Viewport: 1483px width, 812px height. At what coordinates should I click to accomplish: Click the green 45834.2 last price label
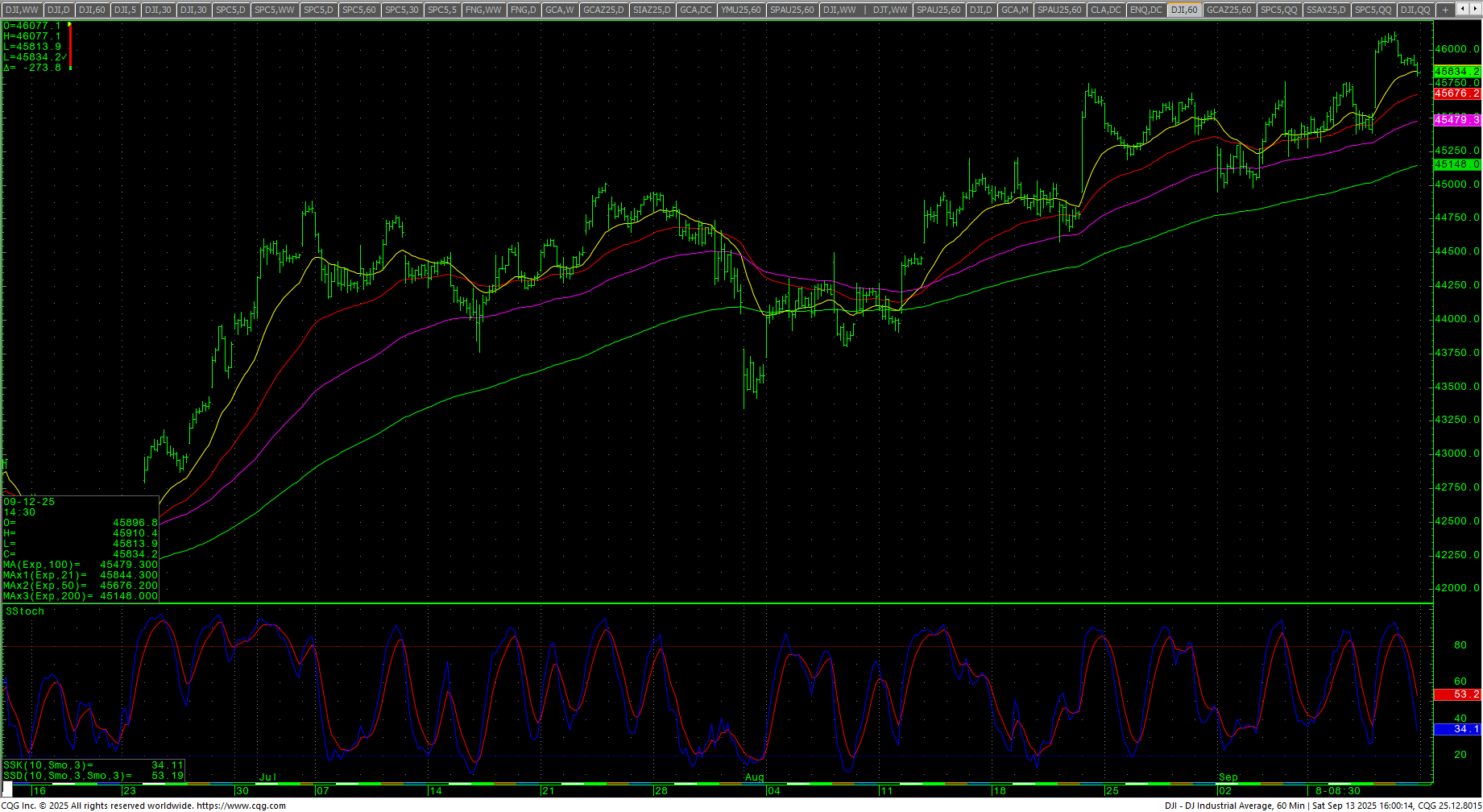[x=1457, y=72]
